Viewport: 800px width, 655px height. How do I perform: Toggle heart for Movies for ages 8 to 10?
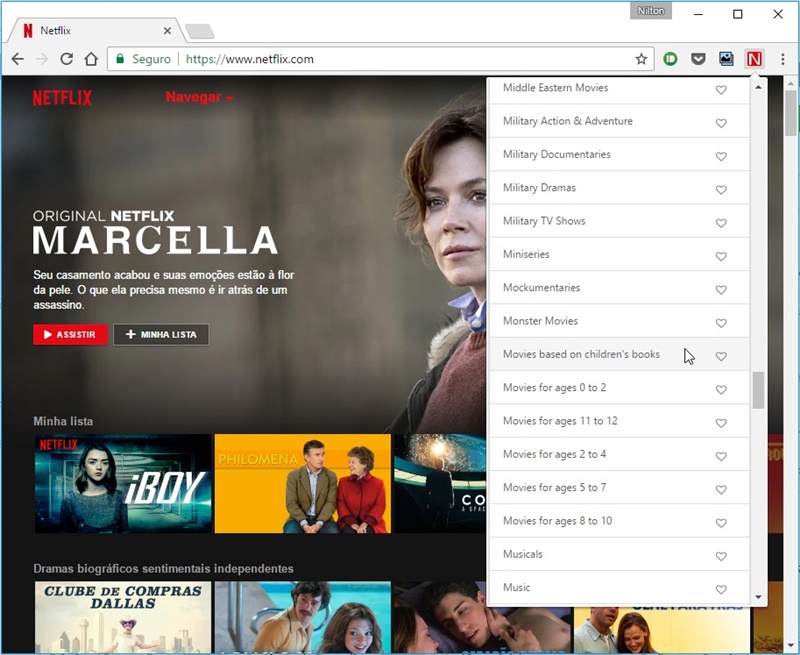pos(721,523)
